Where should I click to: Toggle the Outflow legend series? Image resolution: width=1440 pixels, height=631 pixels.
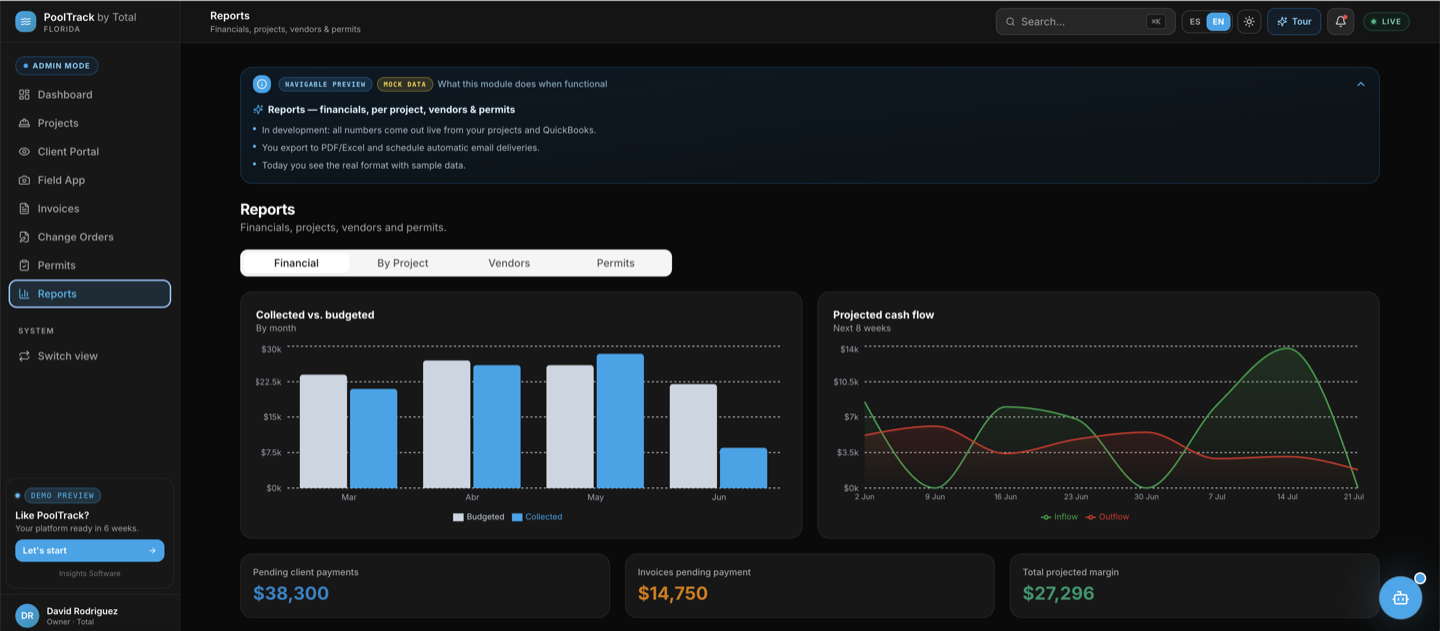coord(1107,517)
